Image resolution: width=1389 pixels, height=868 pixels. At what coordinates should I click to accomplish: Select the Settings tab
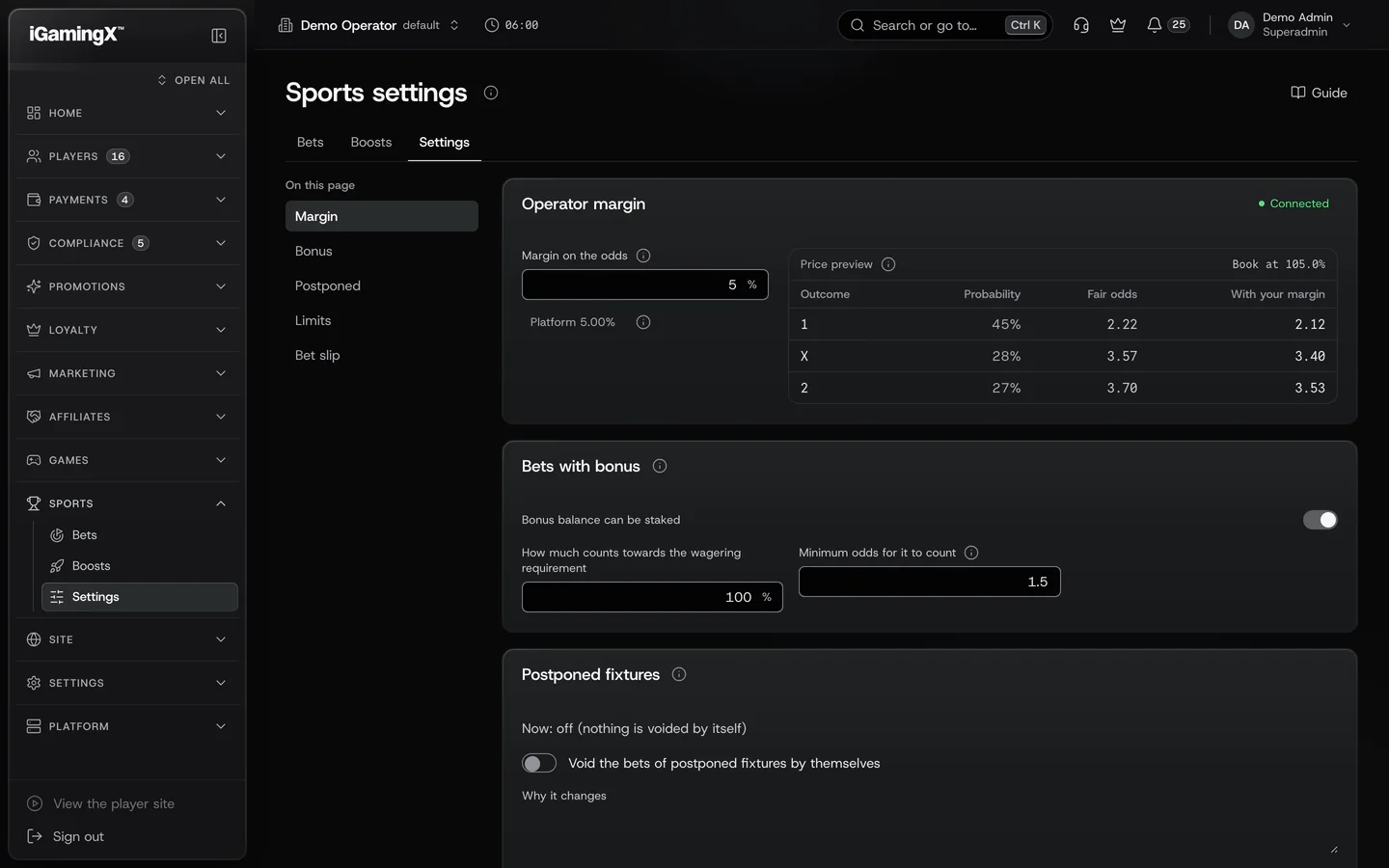(445, 142)
